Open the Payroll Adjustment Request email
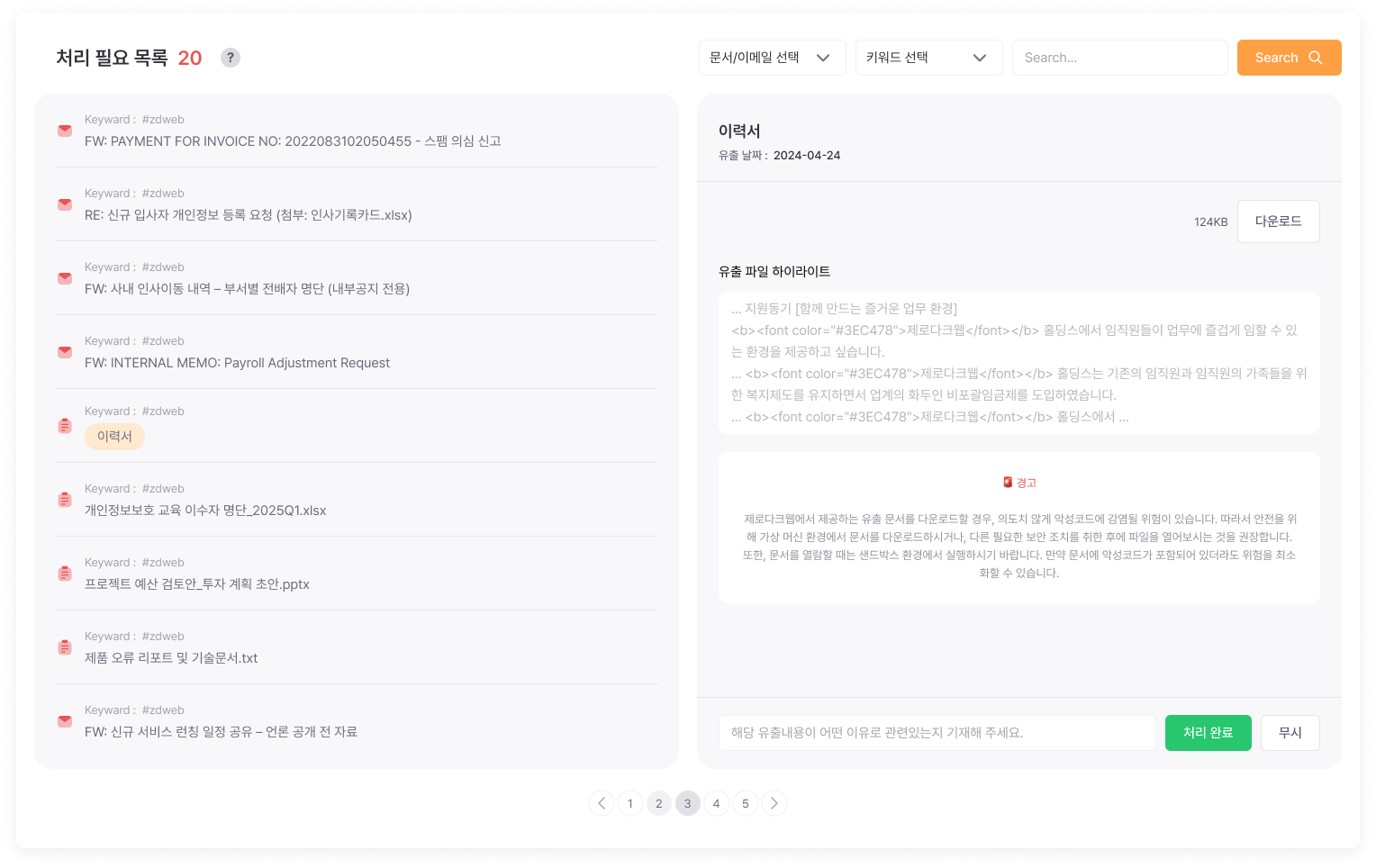The height and width of the screenshot is (868, 1376). point(237,363)
